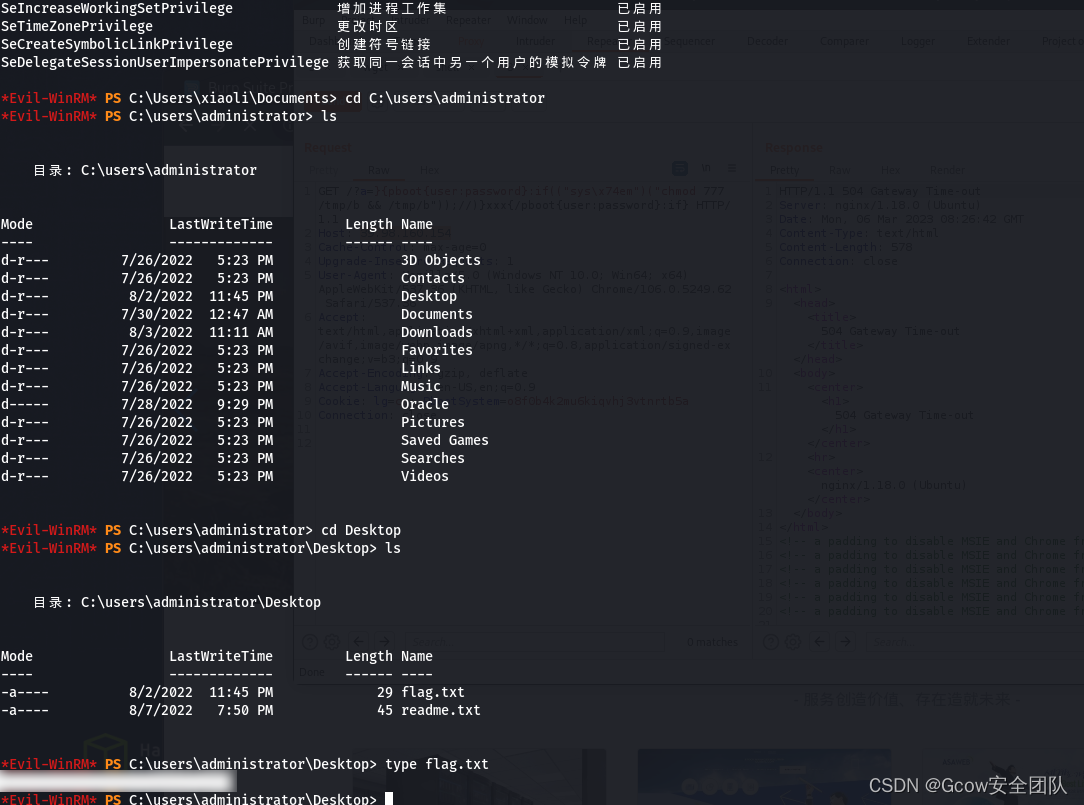Screen dimensions: 1084x805
Task: Click the 'Links' directory entry
Action: coord(421,368)
